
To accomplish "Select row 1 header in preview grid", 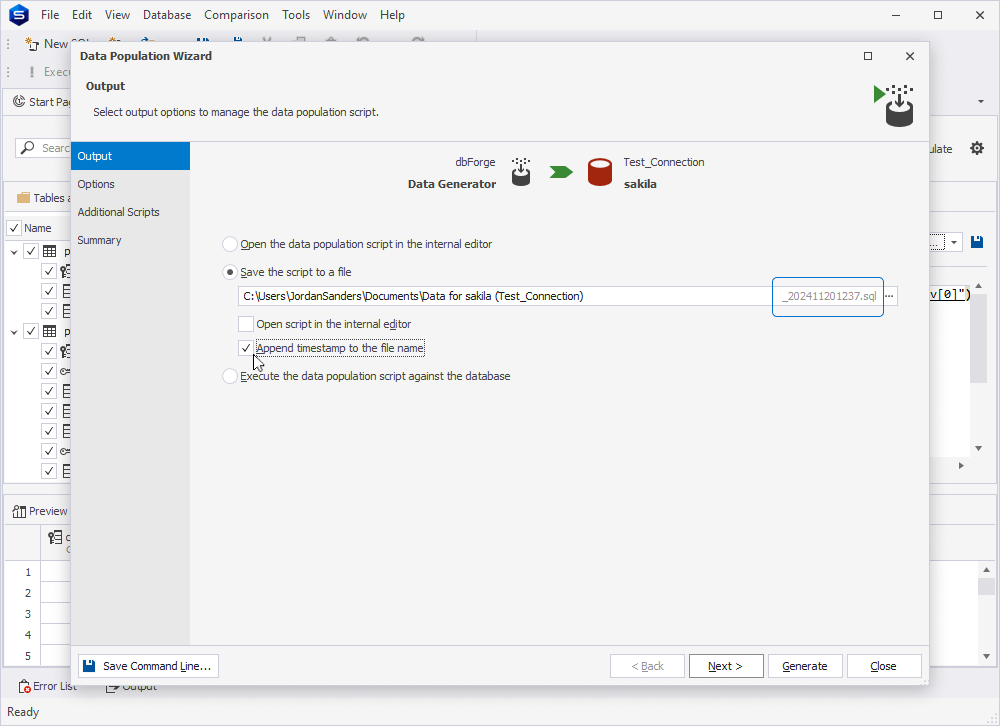I will (x=23, y=572).
